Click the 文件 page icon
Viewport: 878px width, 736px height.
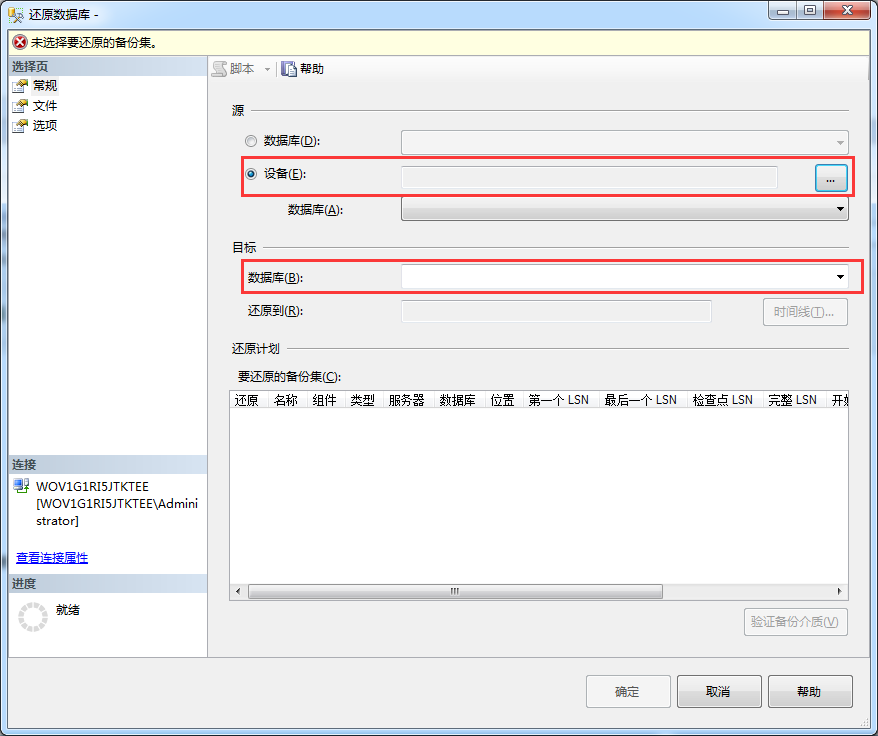coord(20,106)
